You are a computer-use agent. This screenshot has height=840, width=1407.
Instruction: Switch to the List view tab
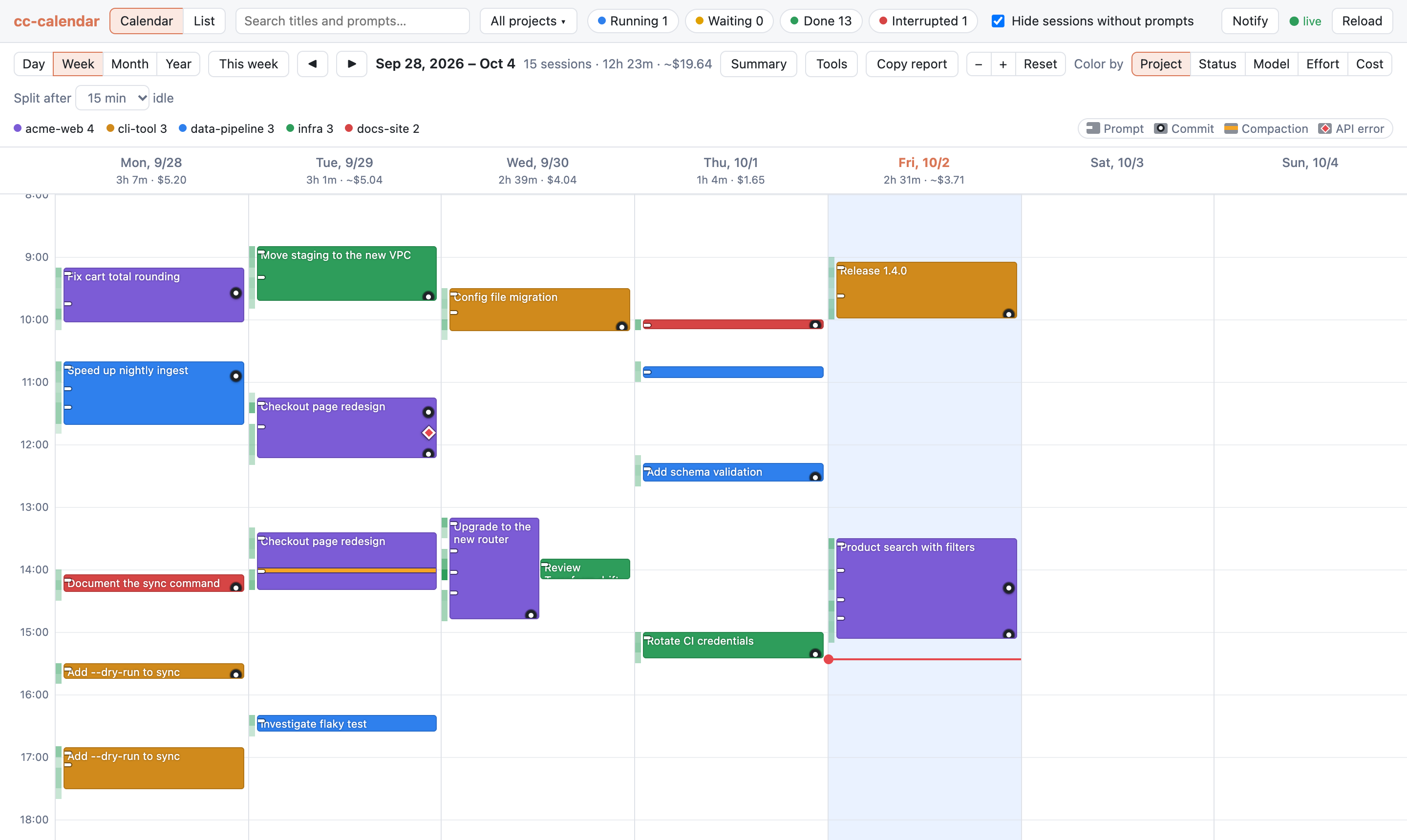pyautogui.click(x=204, y=21)
